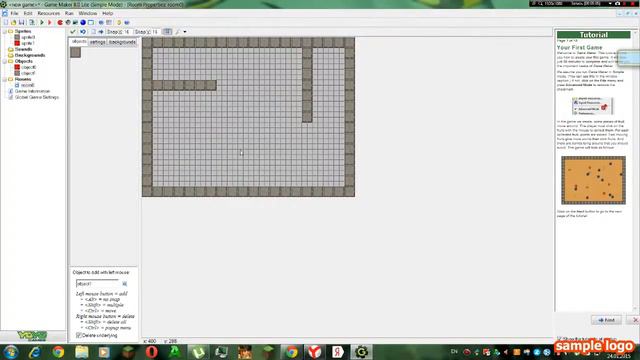Run in debug mode red arrow
The height and width of the screenshot is (360, 640).
click(49, 22)
